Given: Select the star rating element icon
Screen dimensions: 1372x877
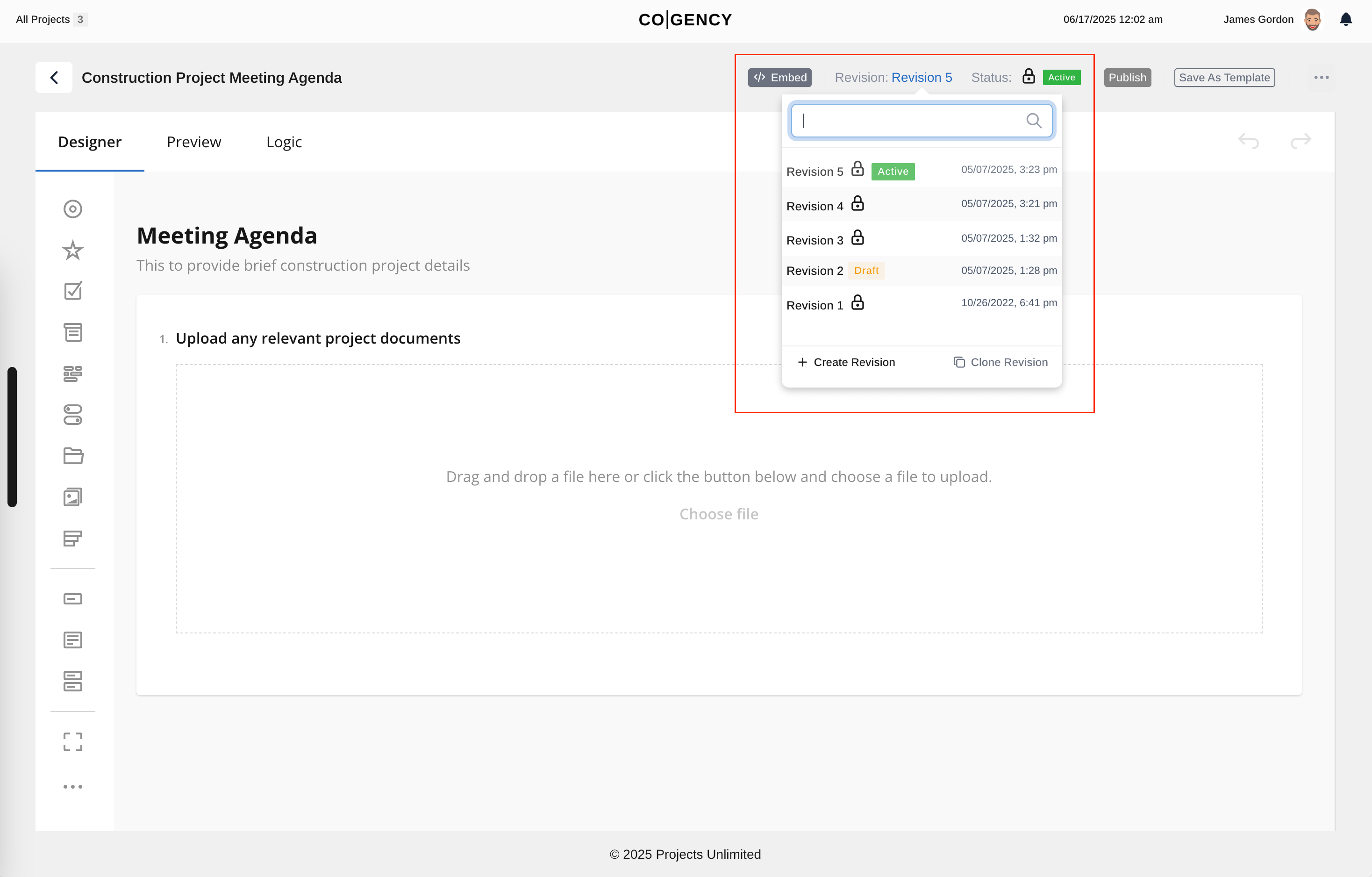Looking at the screenshot, I should coord(73,250).
